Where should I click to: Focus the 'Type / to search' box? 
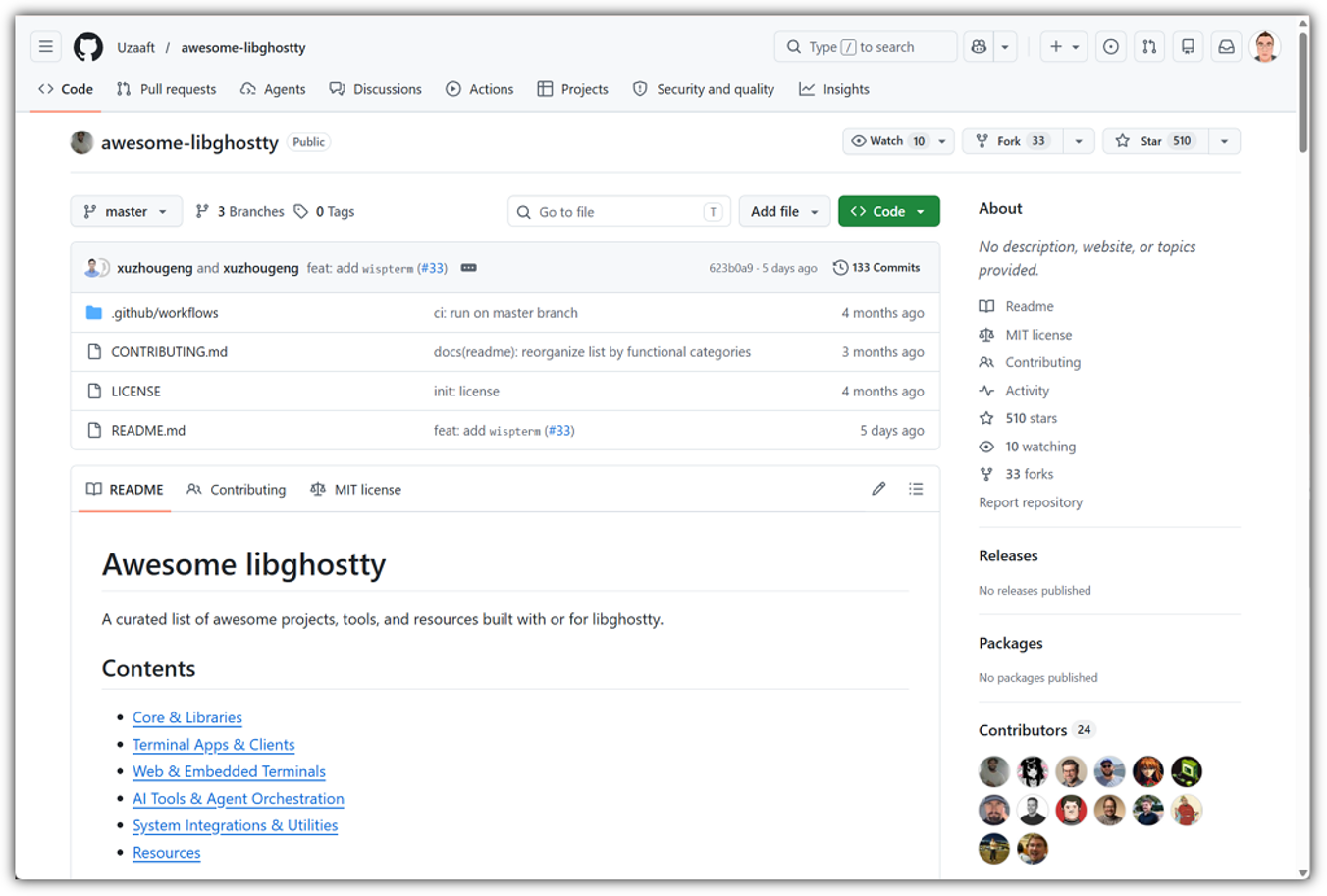pyautogui.click(x=865, y=47)
